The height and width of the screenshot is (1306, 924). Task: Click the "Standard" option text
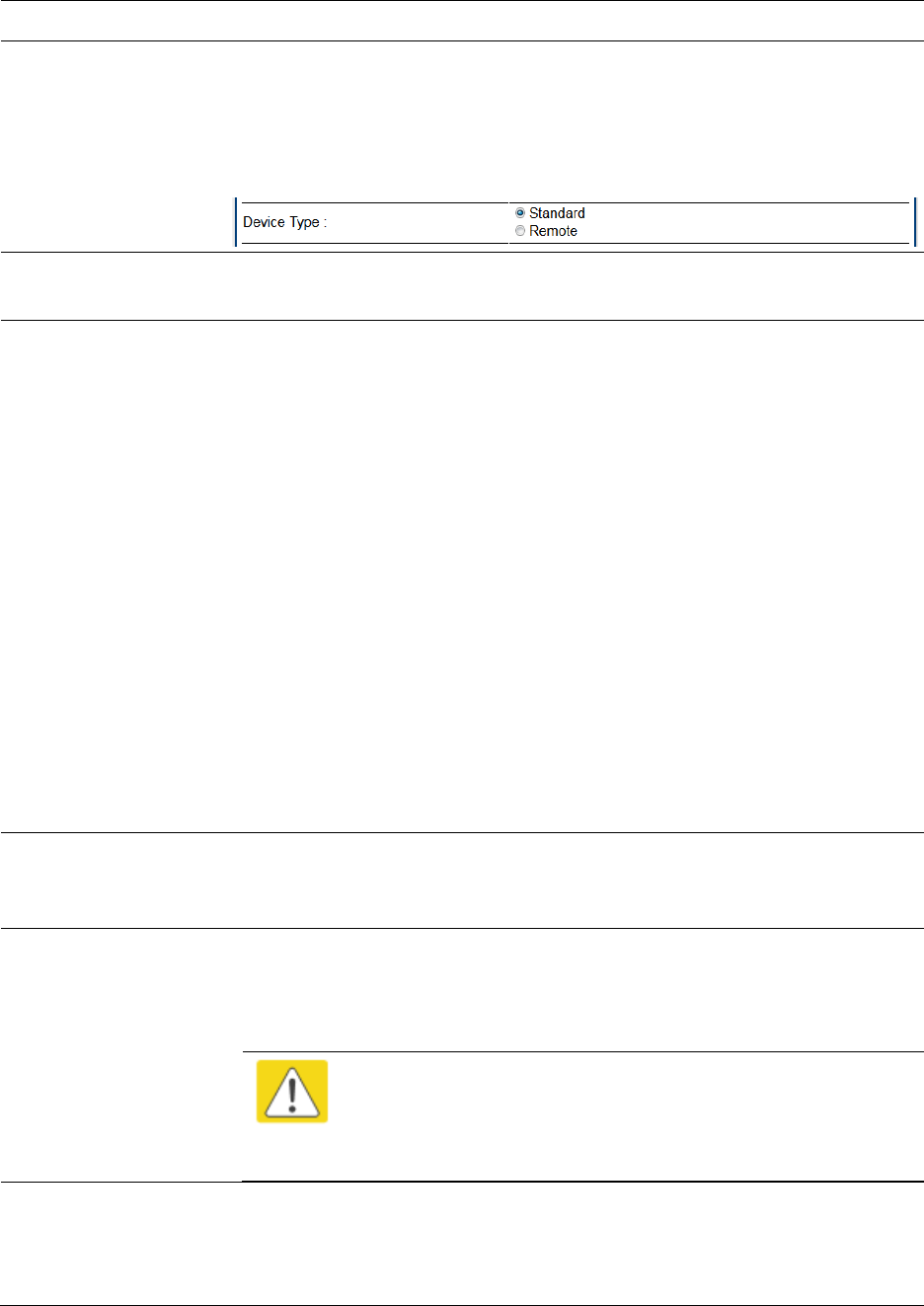[x=557, y=213]
